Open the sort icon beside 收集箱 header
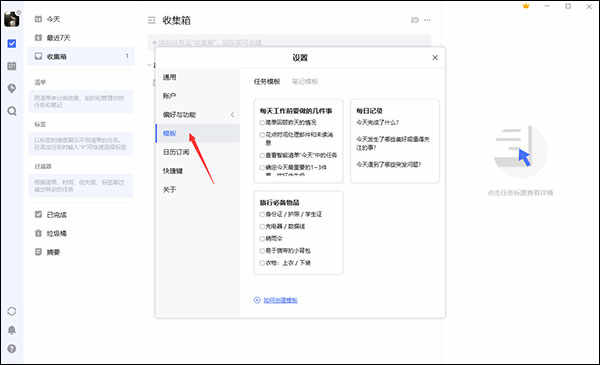Viewport: 600px width, 365px height. pos(415,20)
